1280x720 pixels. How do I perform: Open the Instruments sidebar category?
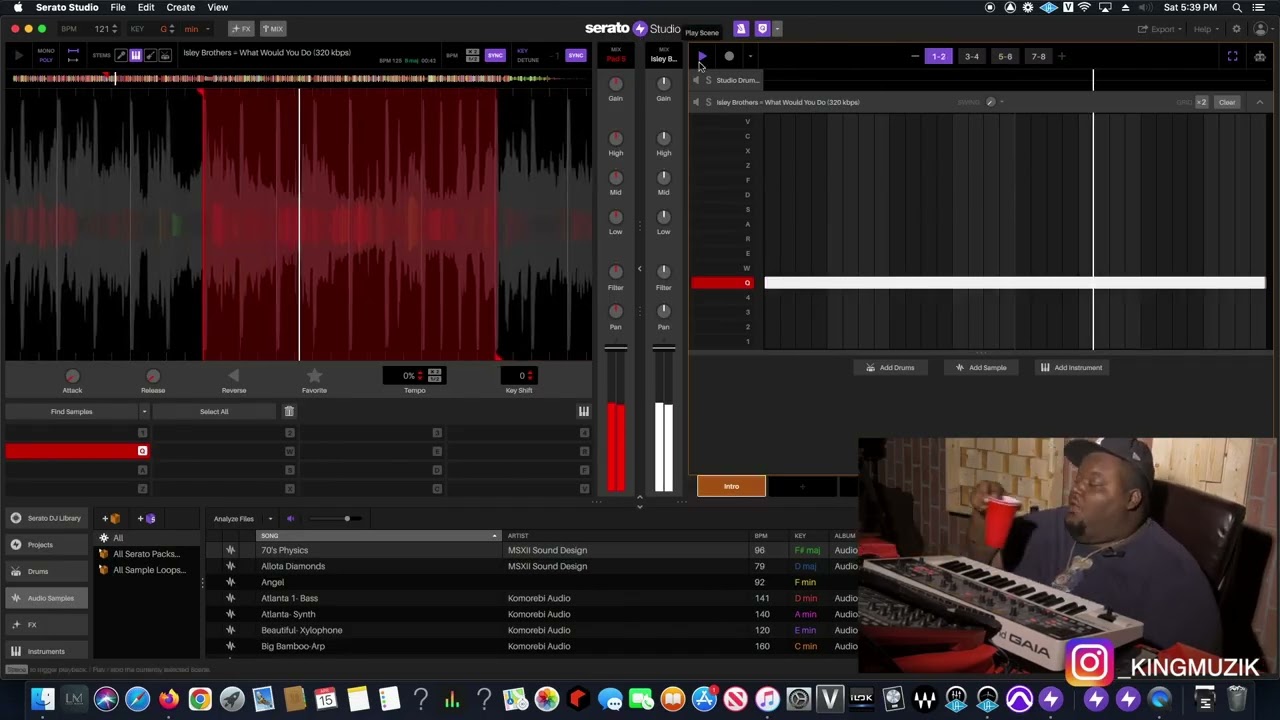46,651
